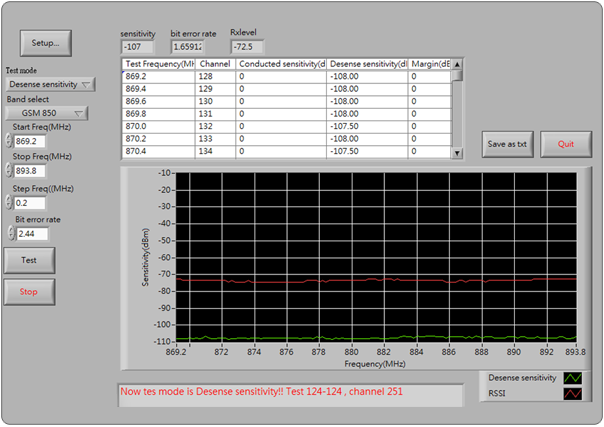Click the -10 y-axis top value
The height and width of the screenshot is (427, 604).
tap(164, 173)
